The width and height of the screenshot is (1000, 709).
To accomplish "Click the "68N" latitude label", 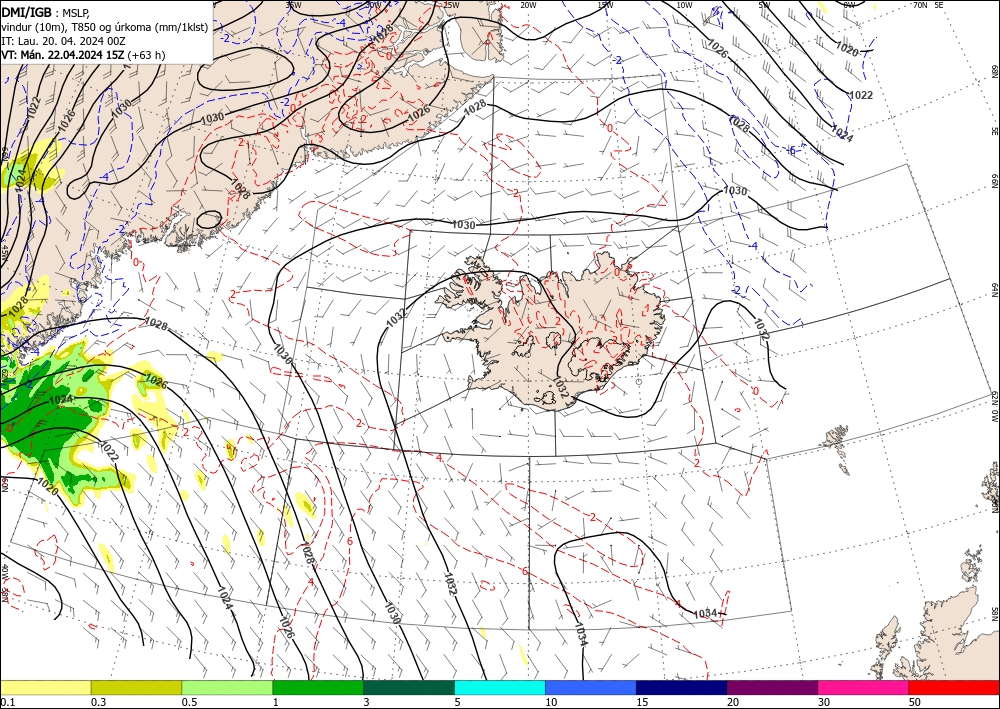I will (994, 70).
